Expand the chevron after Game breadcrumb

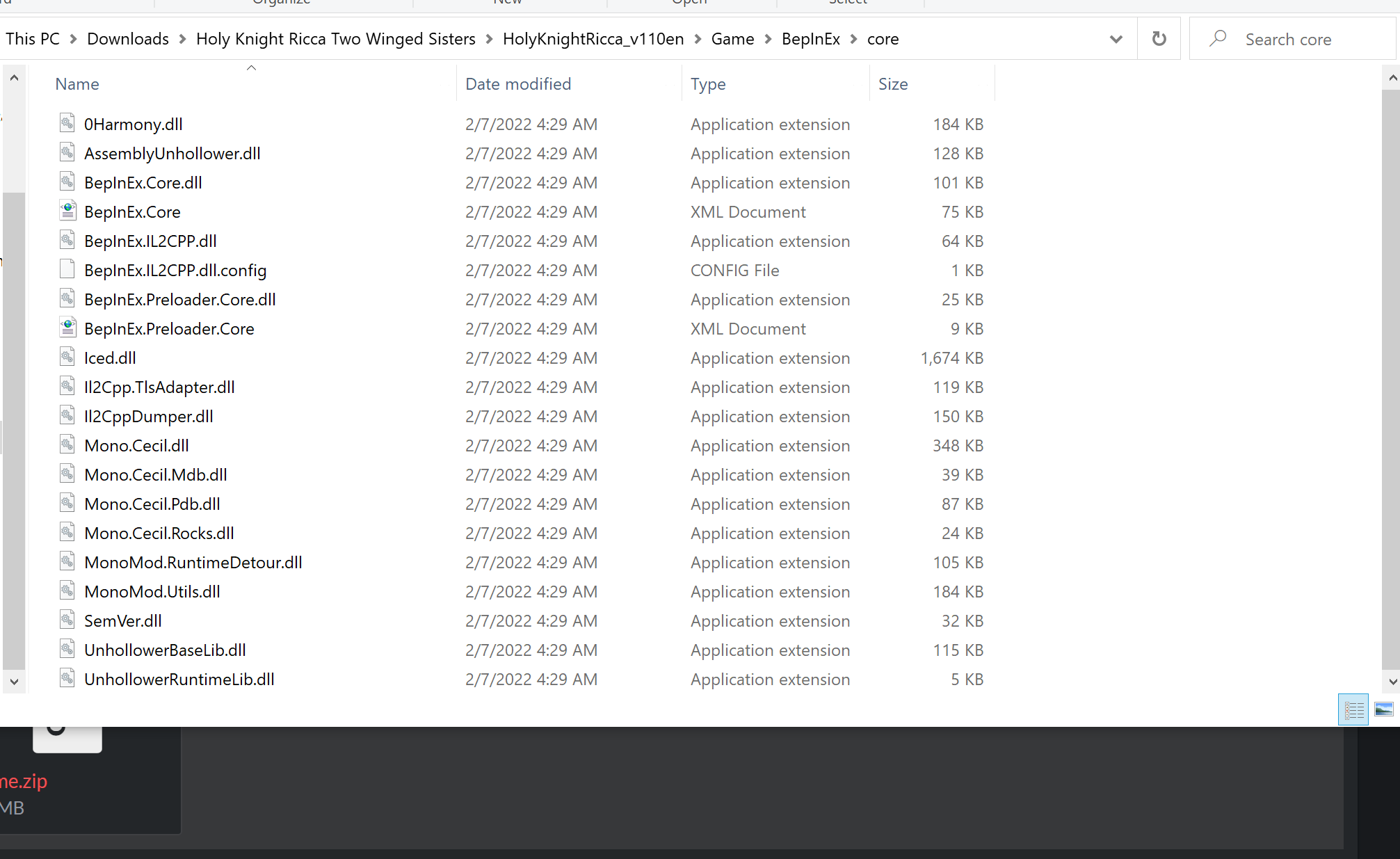tap(768, 39)
